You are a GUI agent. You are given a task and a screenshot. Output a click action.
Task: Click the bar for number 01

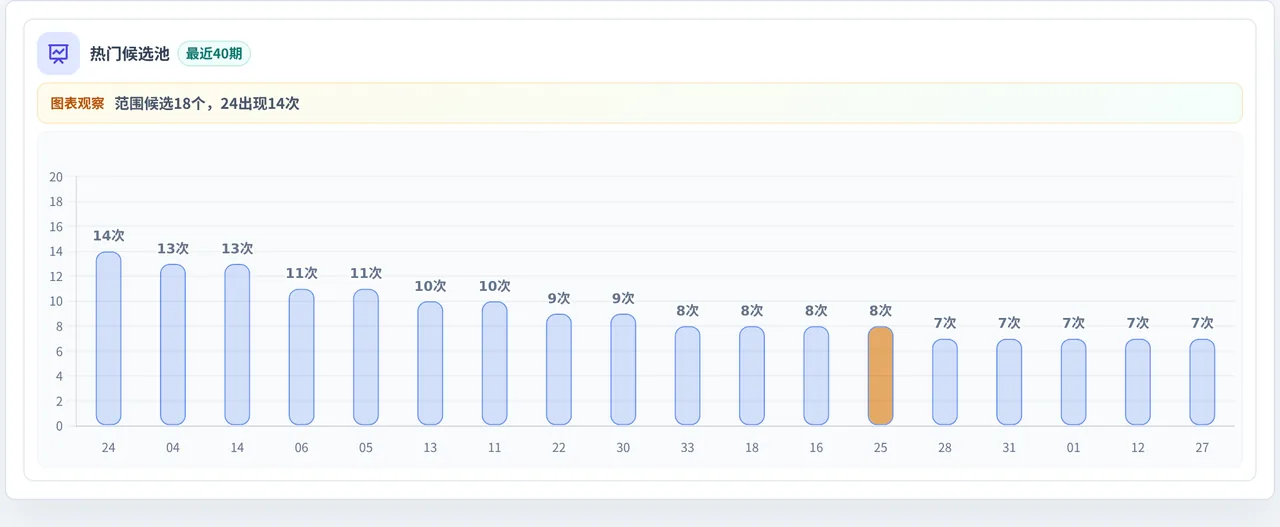click(1074, 382)
